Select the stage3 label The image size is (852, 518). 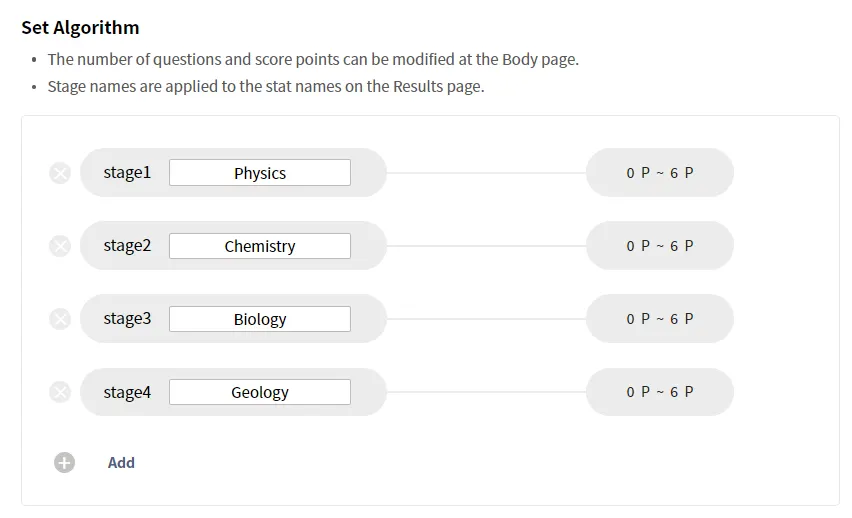[127, 319]
